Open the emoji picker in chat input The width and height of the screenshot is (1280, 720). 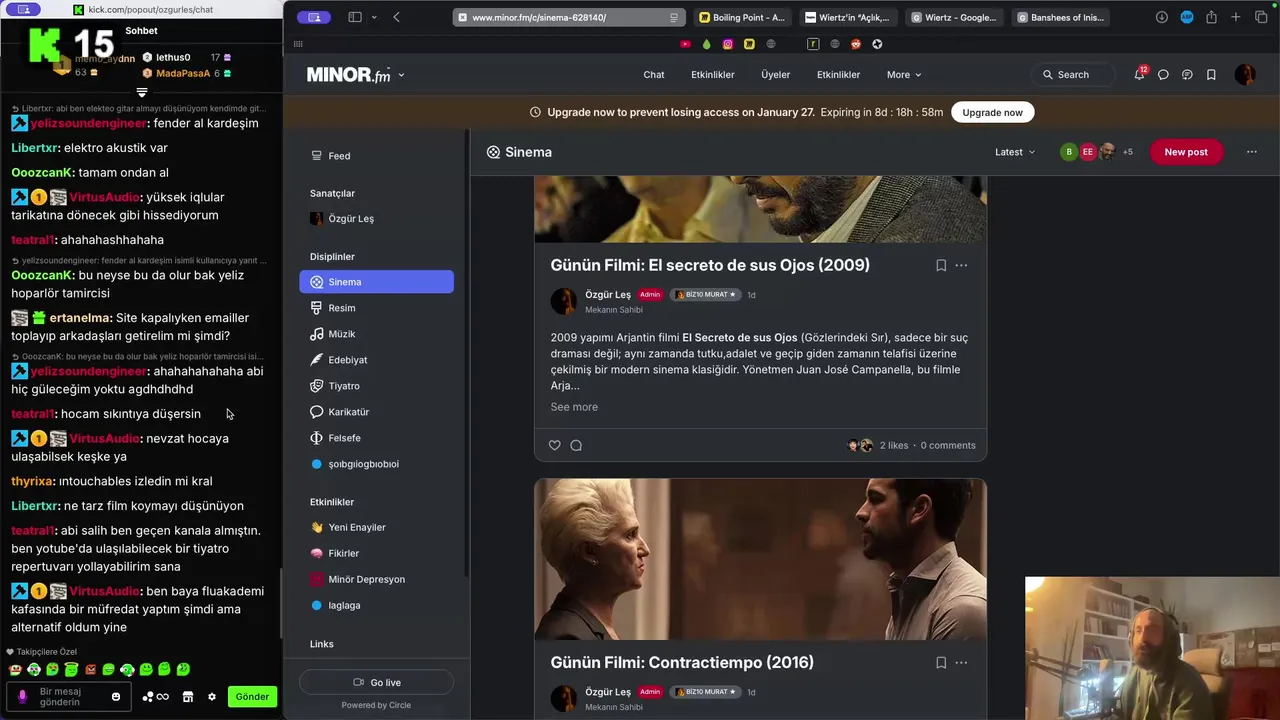click(x=116, y=697)
